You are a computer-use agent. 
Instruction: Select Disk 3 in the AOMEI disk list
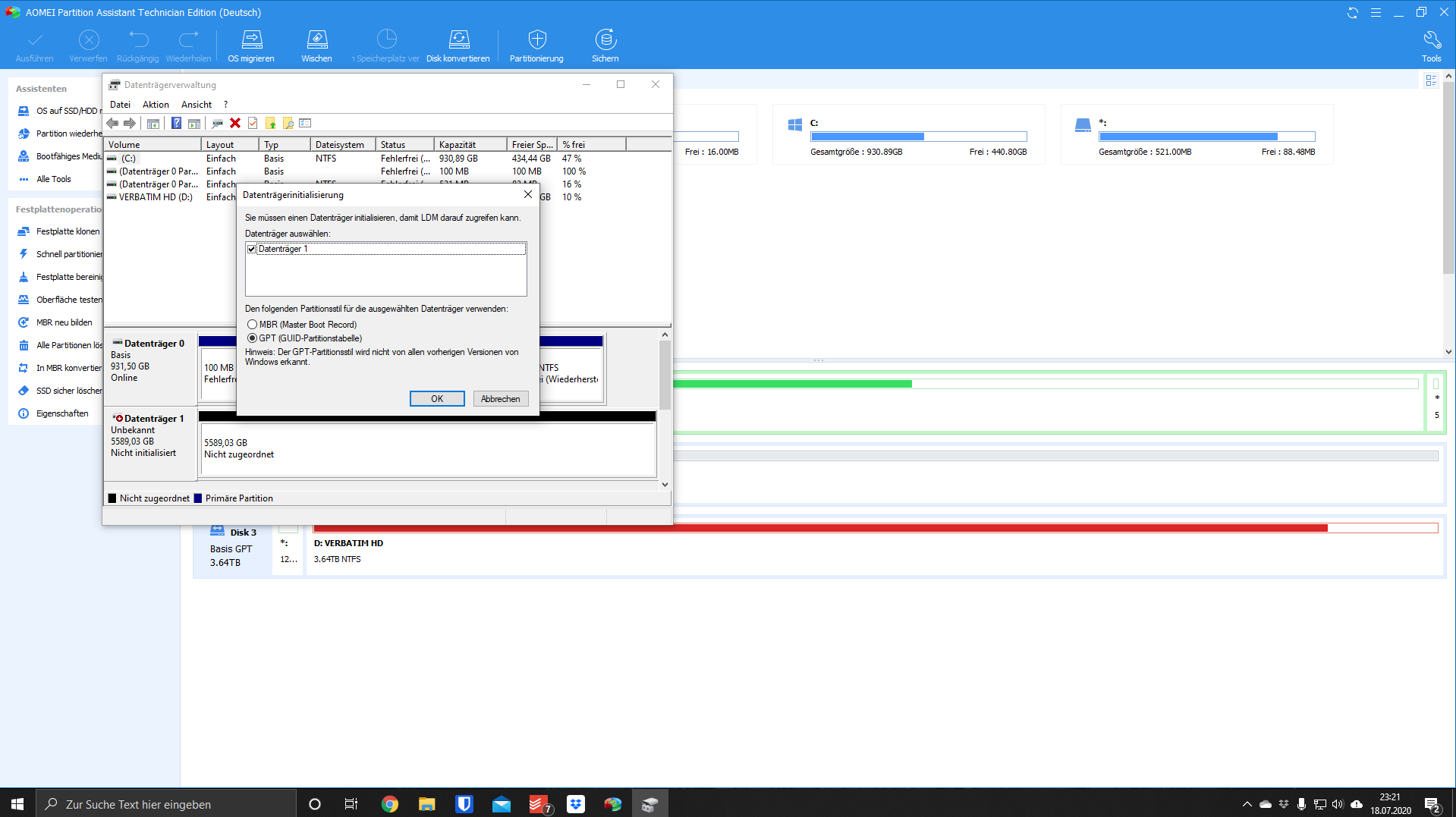(x=233, y=547)
